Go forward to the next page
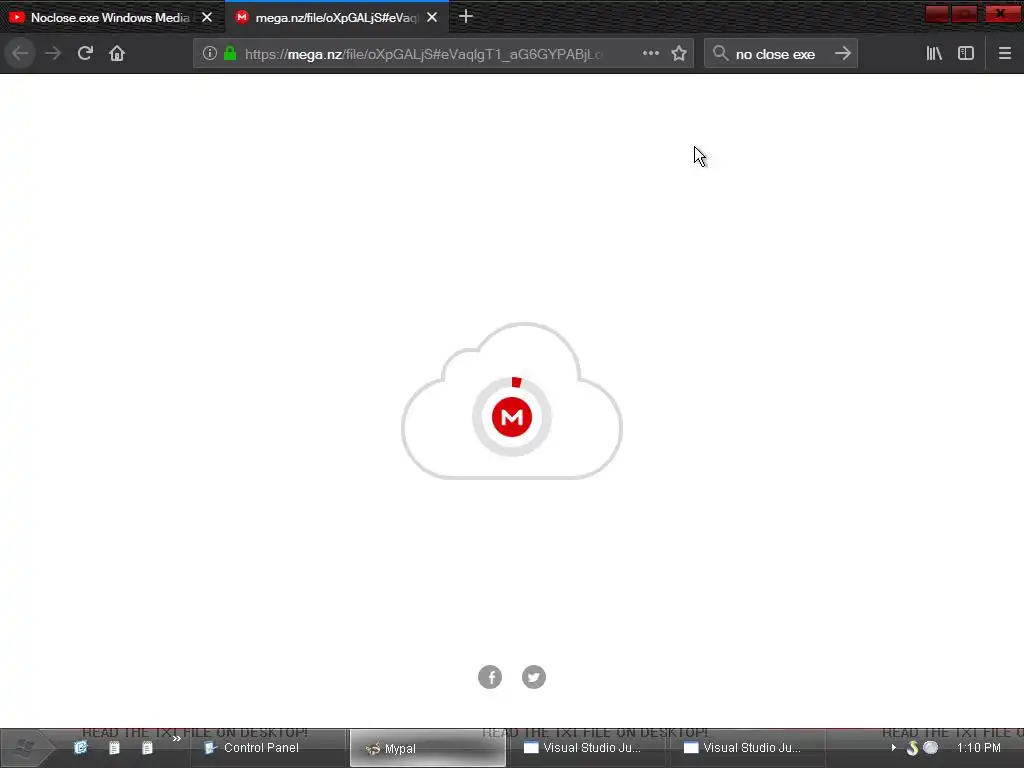The height and width of the screenshot is (768, 1024). [x=53, y=53]
